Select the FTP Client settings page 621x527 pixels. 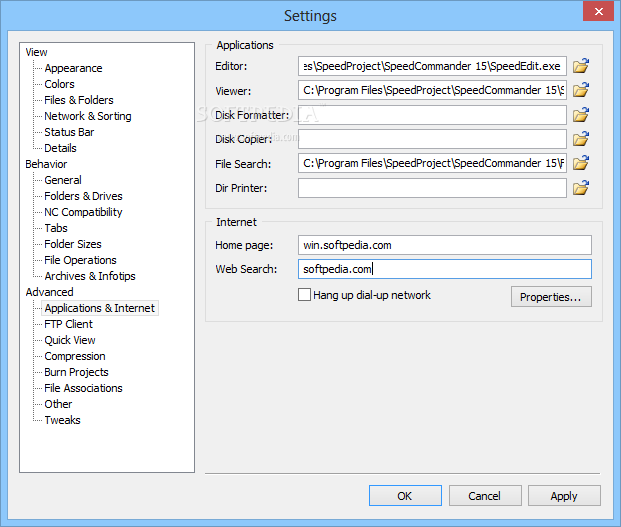point(68,324)
